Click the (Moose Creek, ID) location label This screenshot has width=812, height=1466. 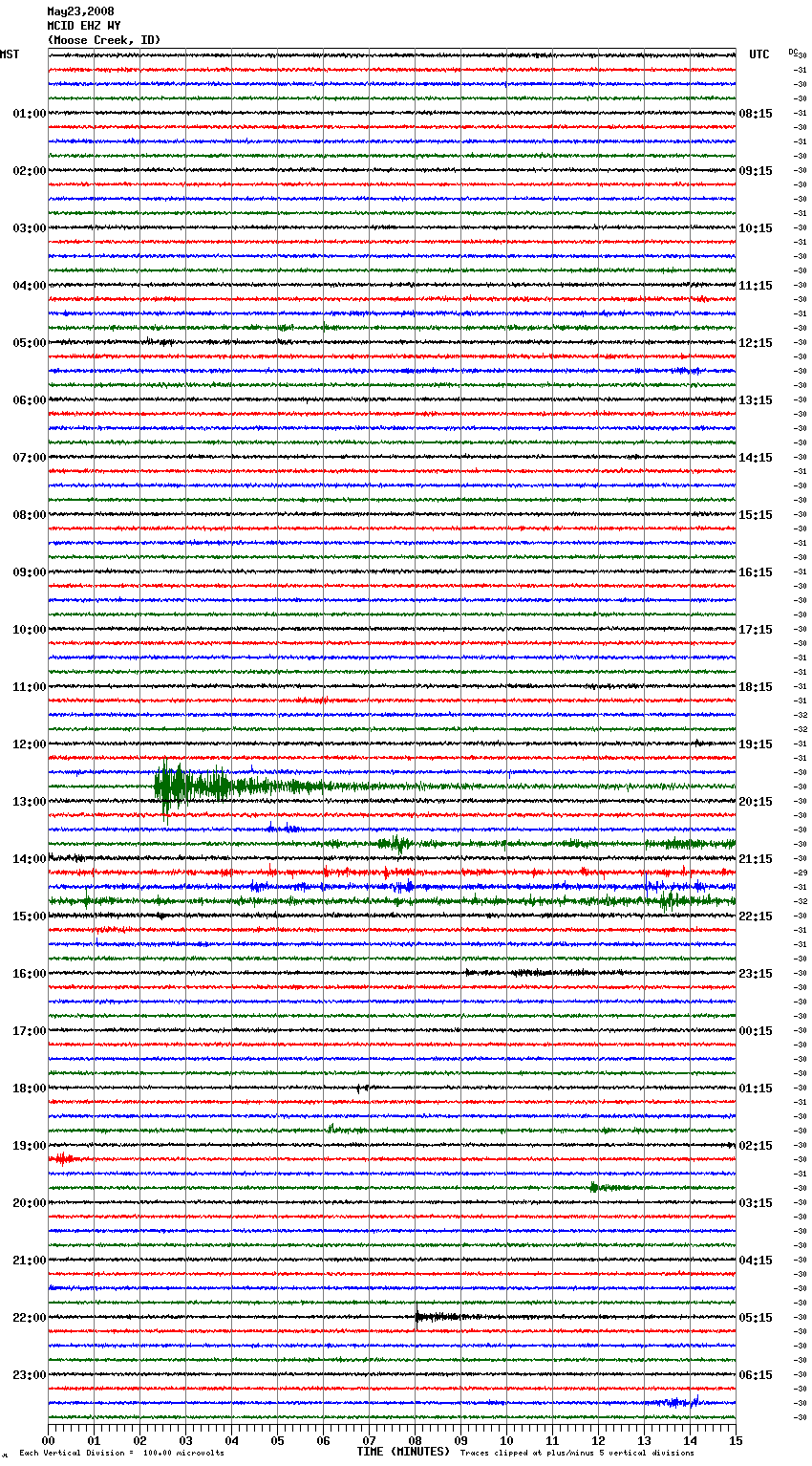[104, 40]
